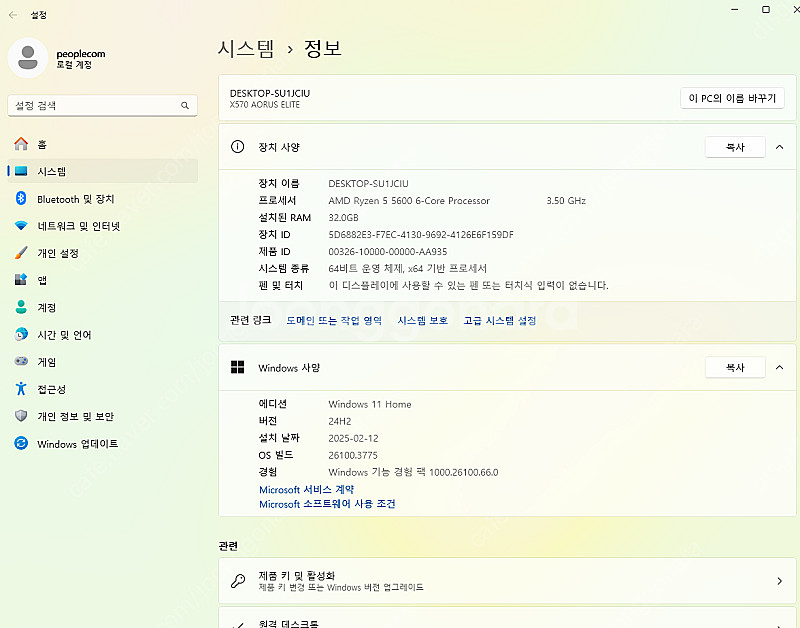Image resolution: width=800 pixels, height=628 pixels.
Task: Click install date 2025-02-12
Action: 353,438
